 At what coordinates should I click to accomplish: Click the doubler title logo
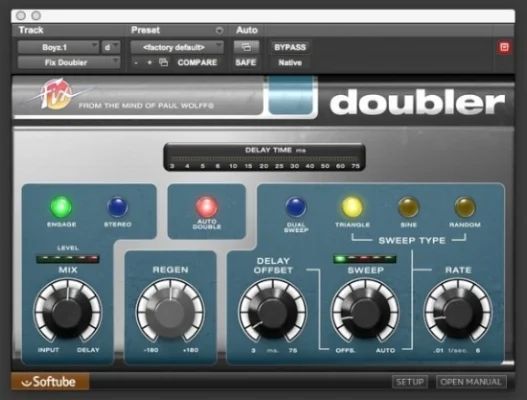click(x=417, y=102)
